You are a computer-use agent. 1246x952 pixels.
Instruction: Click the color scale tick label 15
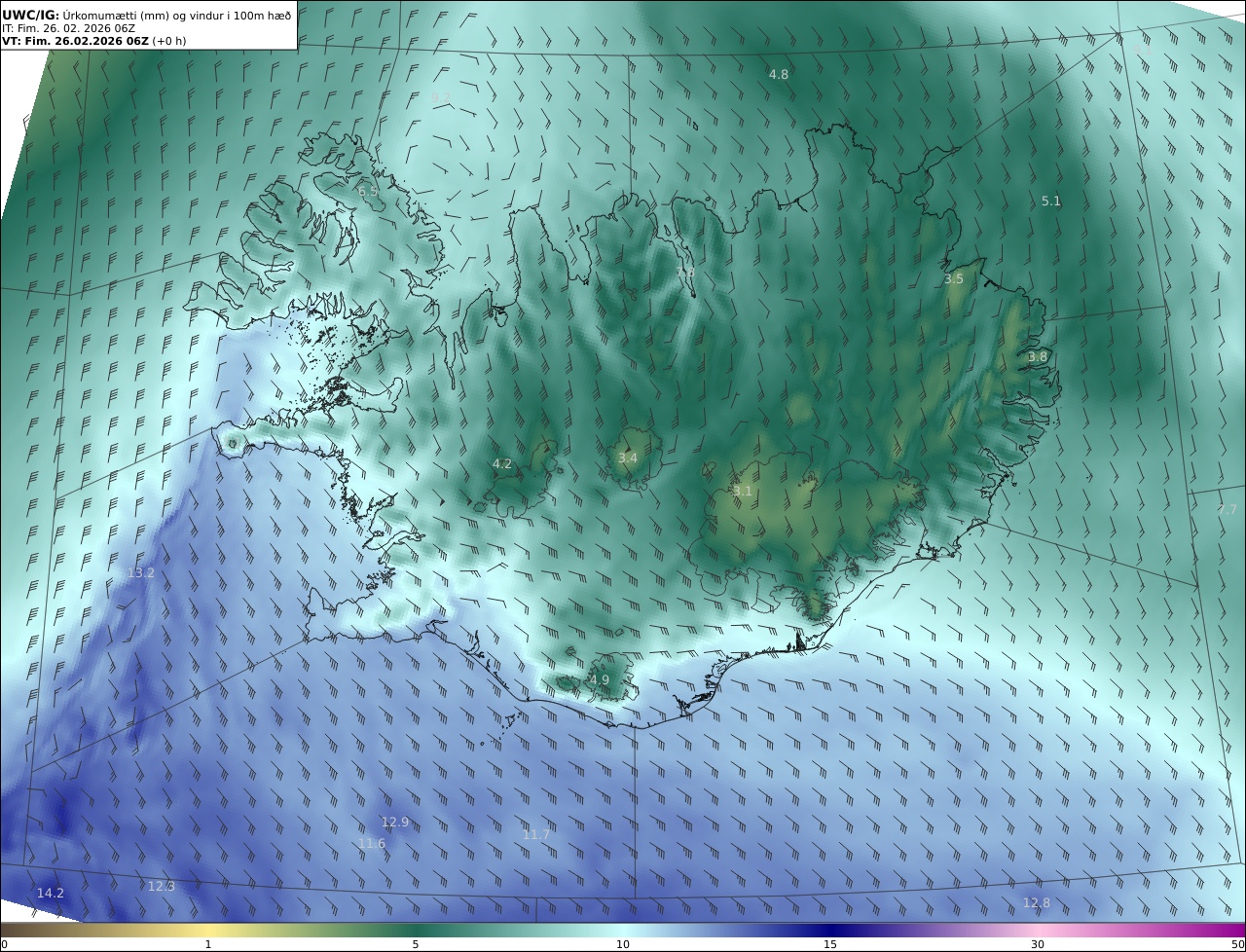pyautogui.click(x=830, y=944)
